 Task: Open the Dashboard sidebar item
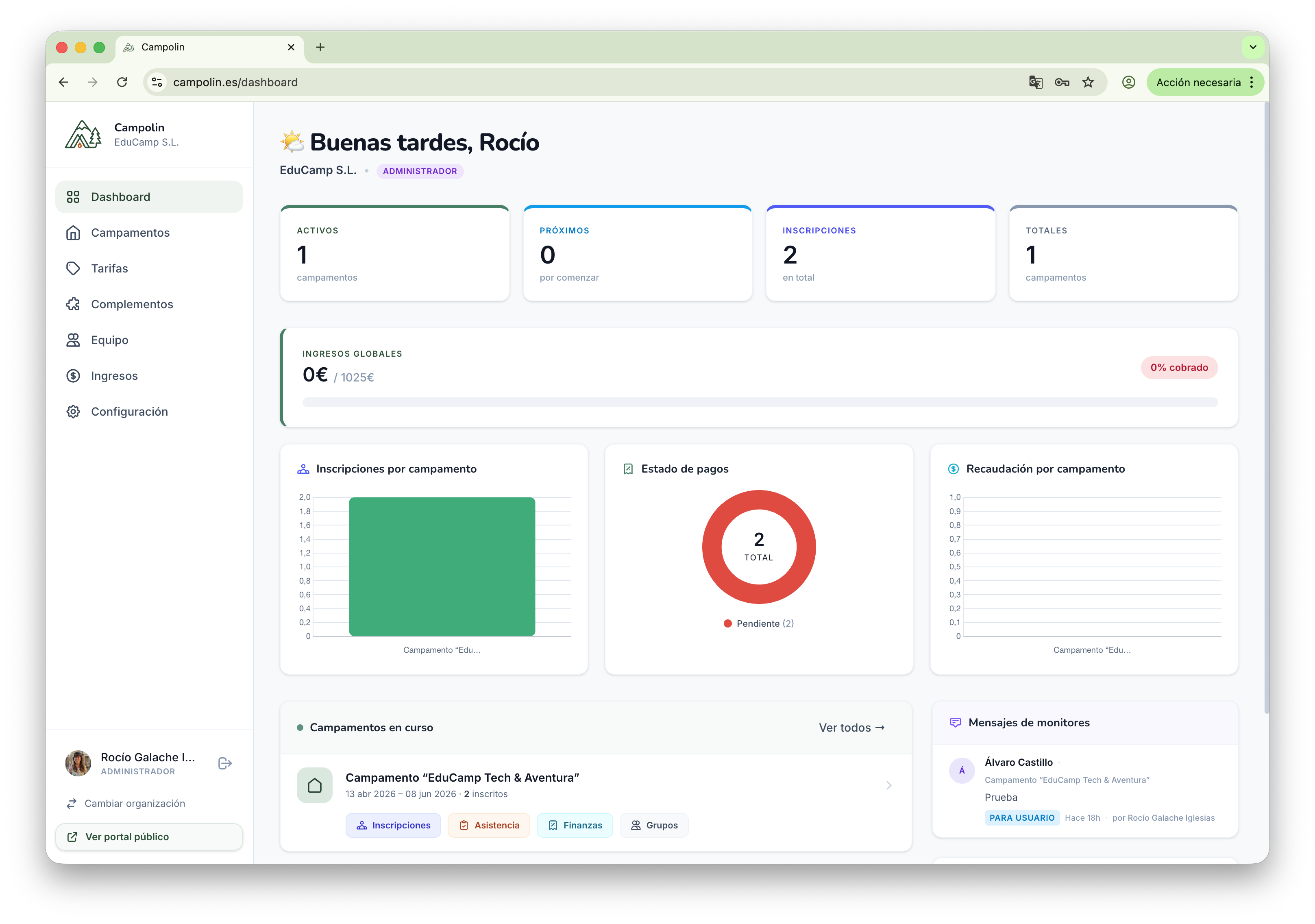[149, 197]
